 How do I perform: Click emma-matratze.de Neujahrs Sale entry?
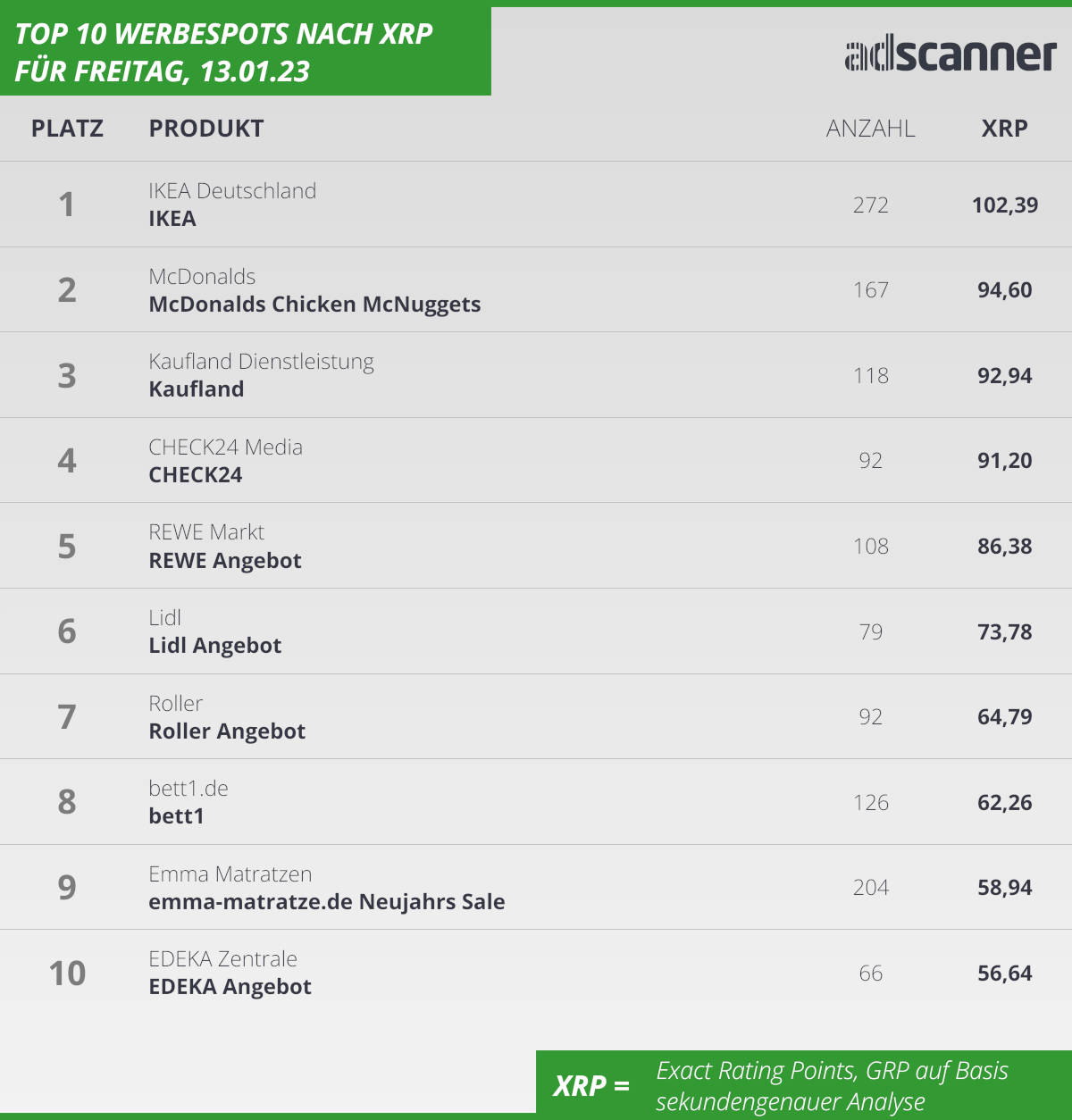[x=327, y=902]
